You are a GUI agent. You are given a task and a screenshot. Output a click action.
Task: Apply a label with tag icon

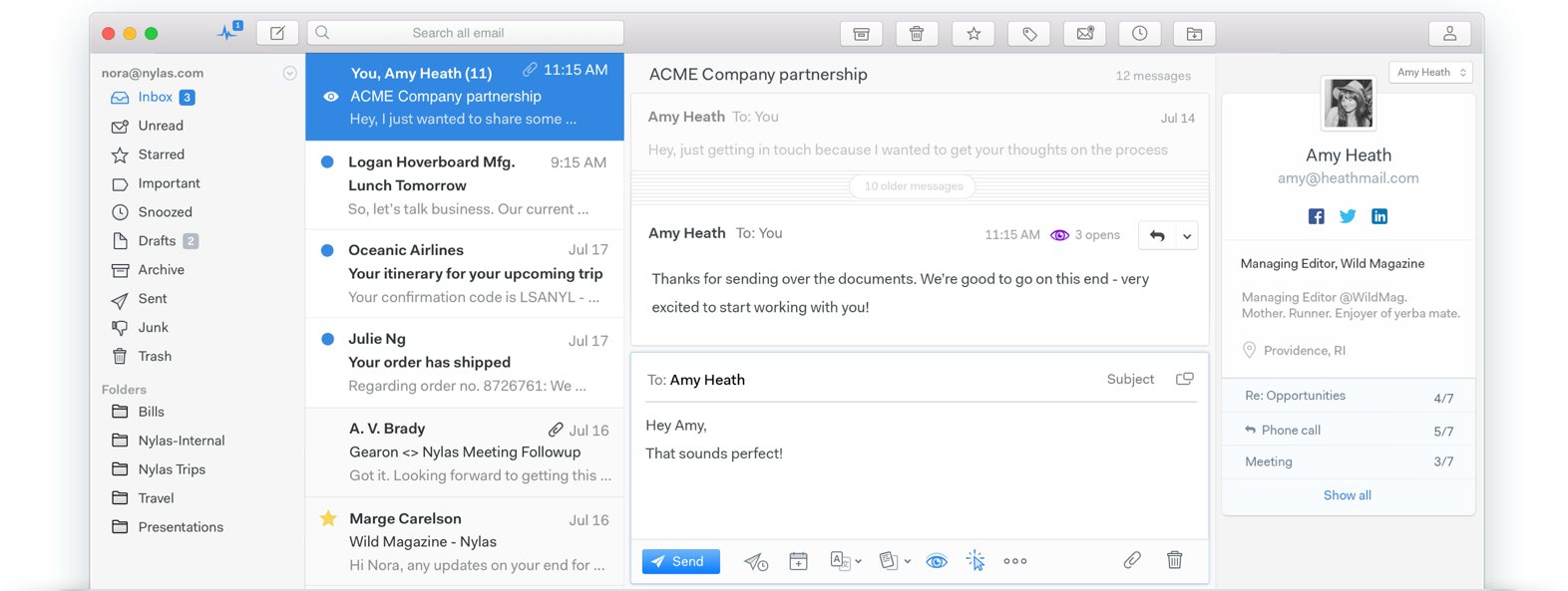(1029, 34)
